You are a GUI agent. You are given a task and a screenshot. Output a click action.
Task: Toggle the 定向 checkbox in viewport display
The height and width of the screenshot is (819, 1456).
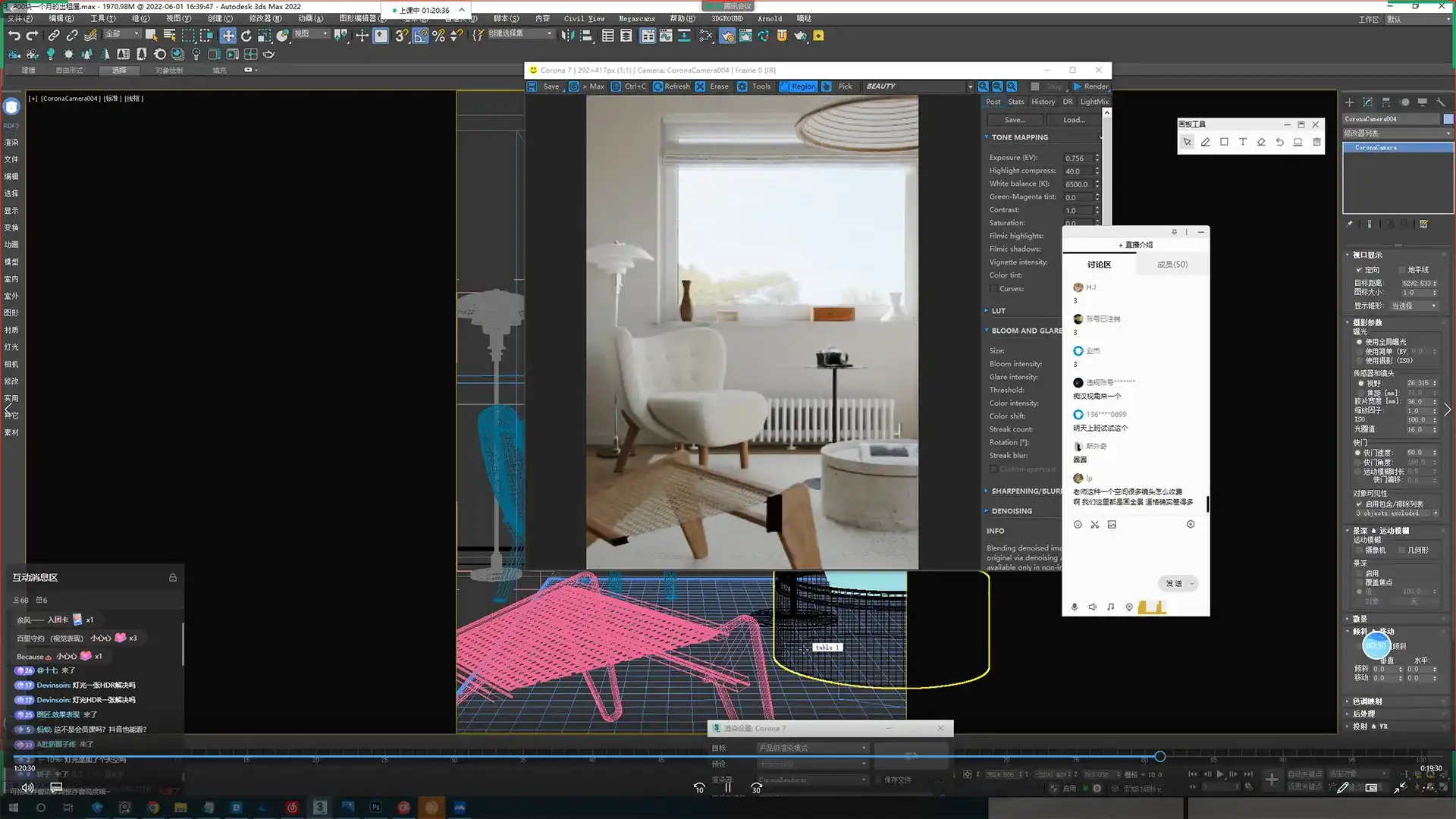pos(1359,270)
